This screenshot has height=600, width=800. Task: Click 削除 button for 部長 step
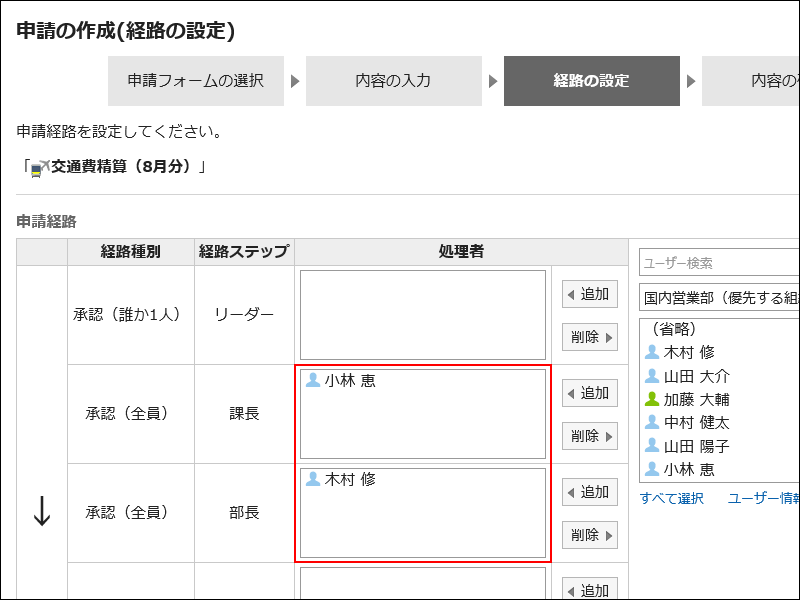coord(590,535)
